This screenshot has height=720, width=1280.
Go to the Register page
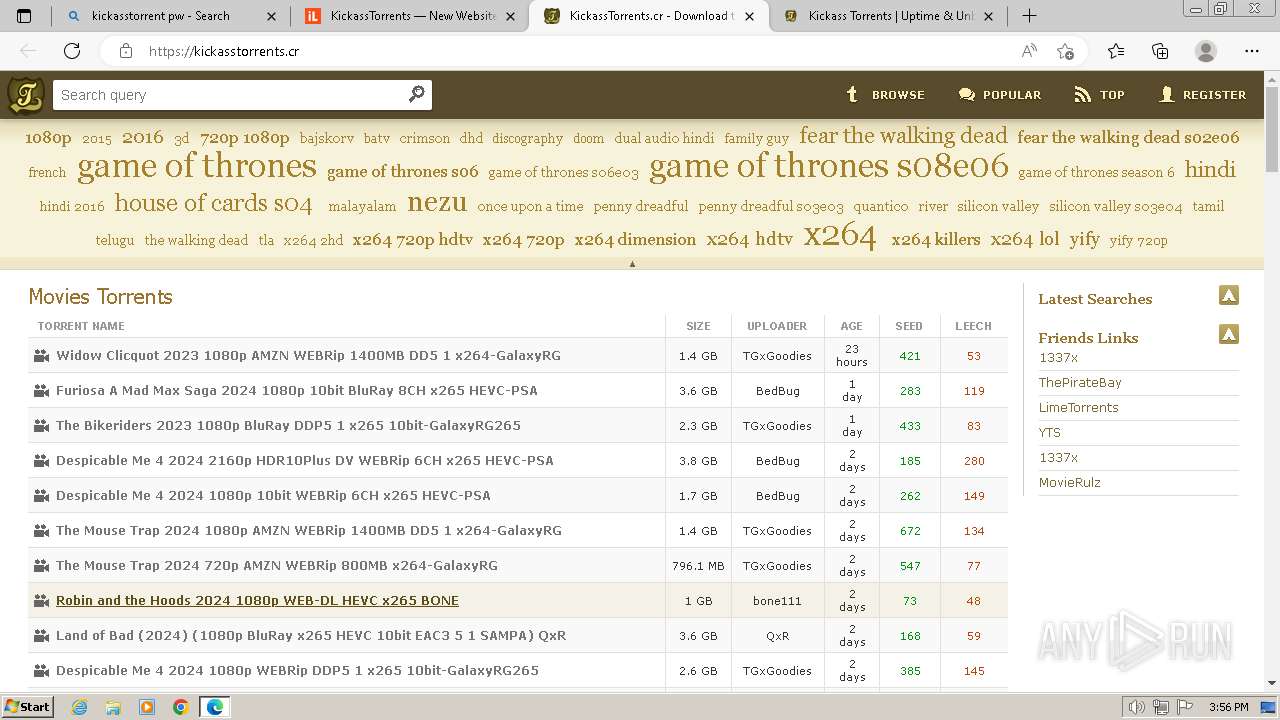pos(1202,95)
